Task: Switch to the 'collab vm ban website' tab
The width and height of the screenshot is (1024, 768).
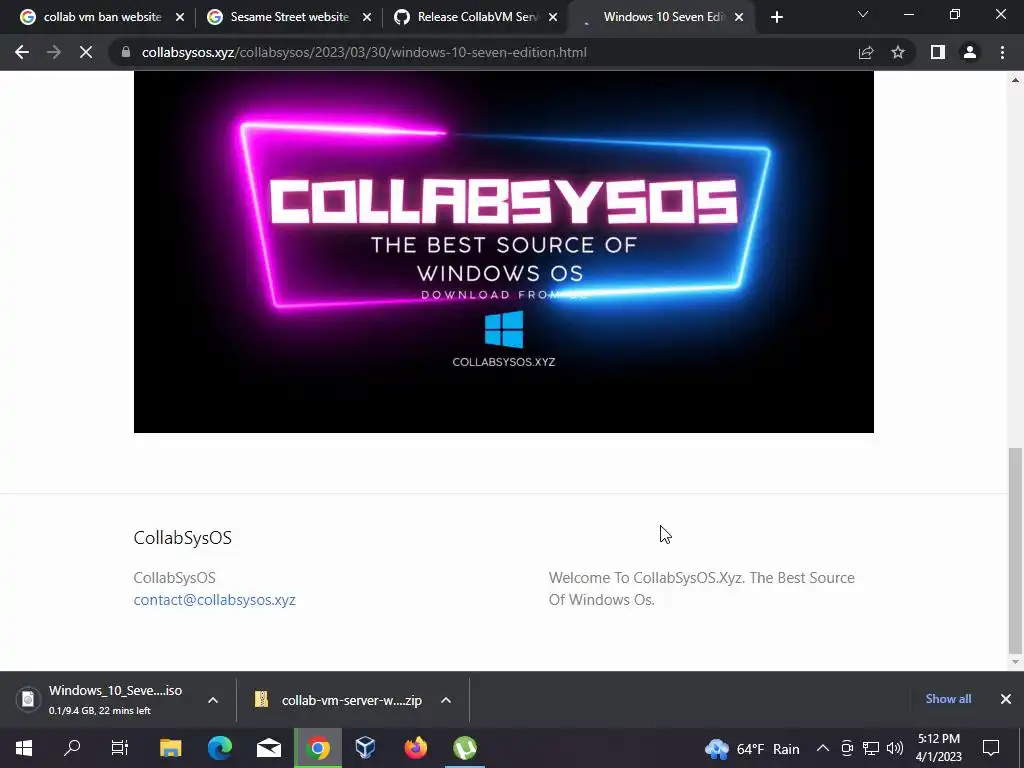Action: [102, 17]
